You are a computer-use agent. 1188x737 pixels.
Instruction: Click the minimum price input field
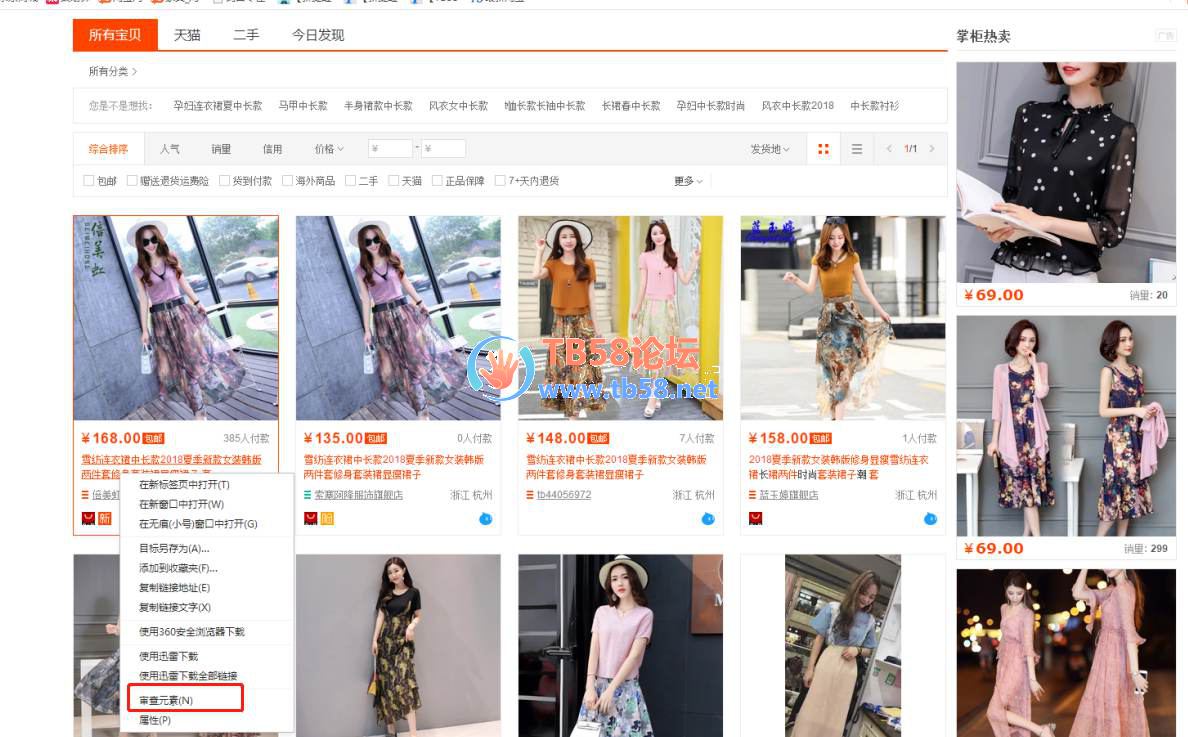[x=390, y=149]
